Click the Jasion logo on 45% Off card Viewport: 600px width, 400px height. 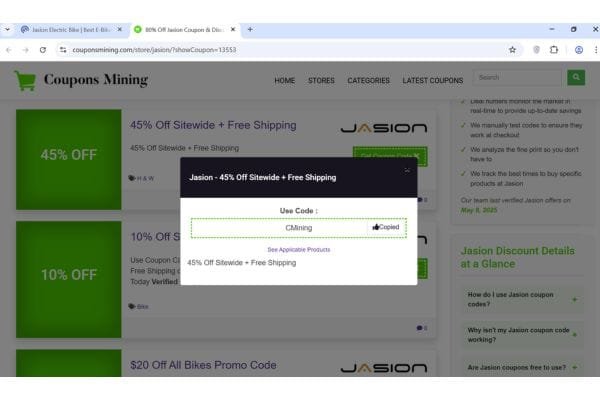384,128
